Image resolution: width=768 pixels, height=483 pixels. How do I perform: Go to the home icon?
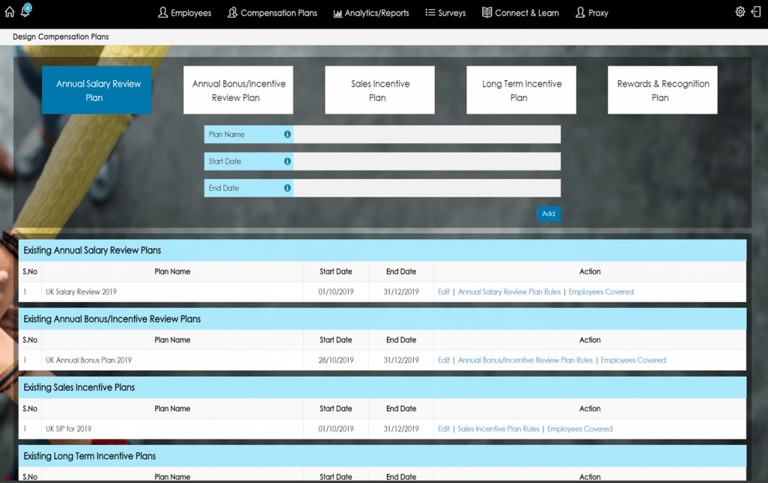pyautogui.click(x=10, y=13)
